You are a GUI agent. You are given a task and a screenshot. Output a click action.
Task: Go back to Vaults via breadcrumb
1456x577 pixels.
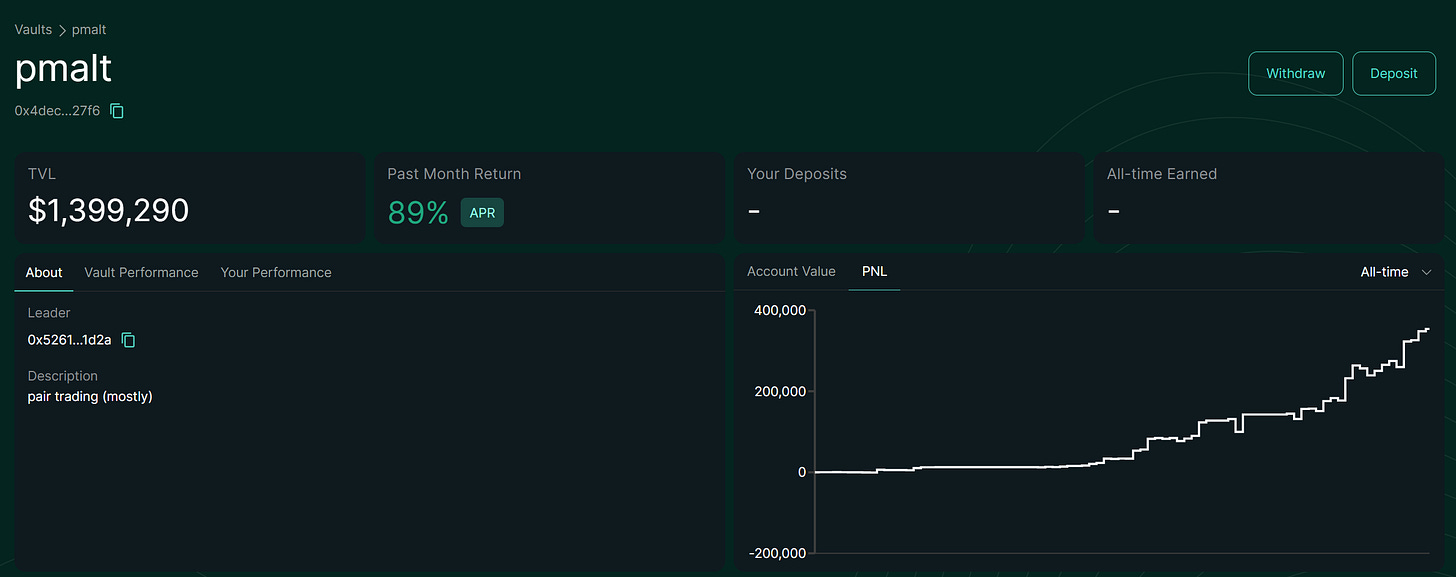33,30
